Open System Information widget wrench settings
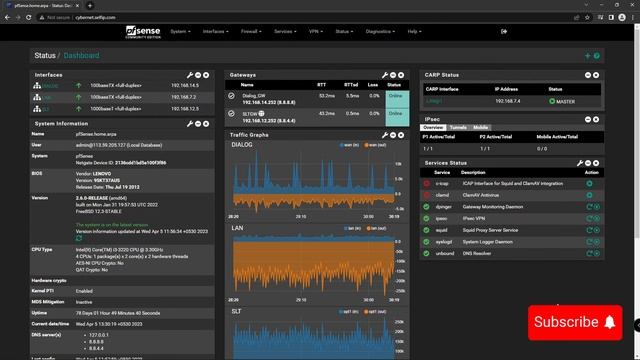This screenshot has width=640, height=360. click(x=190, y=124)
